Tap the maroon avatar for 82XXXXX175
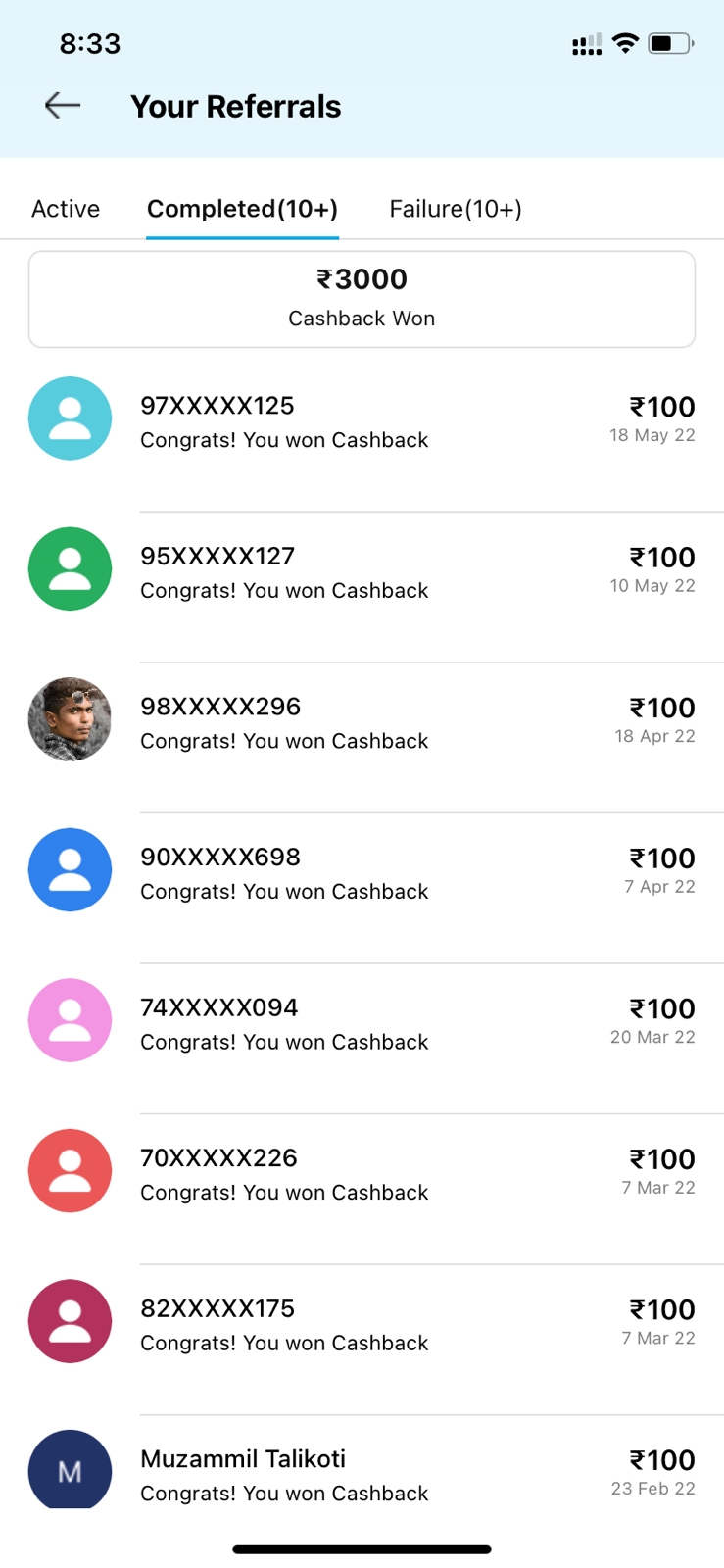 point(70,1321)
